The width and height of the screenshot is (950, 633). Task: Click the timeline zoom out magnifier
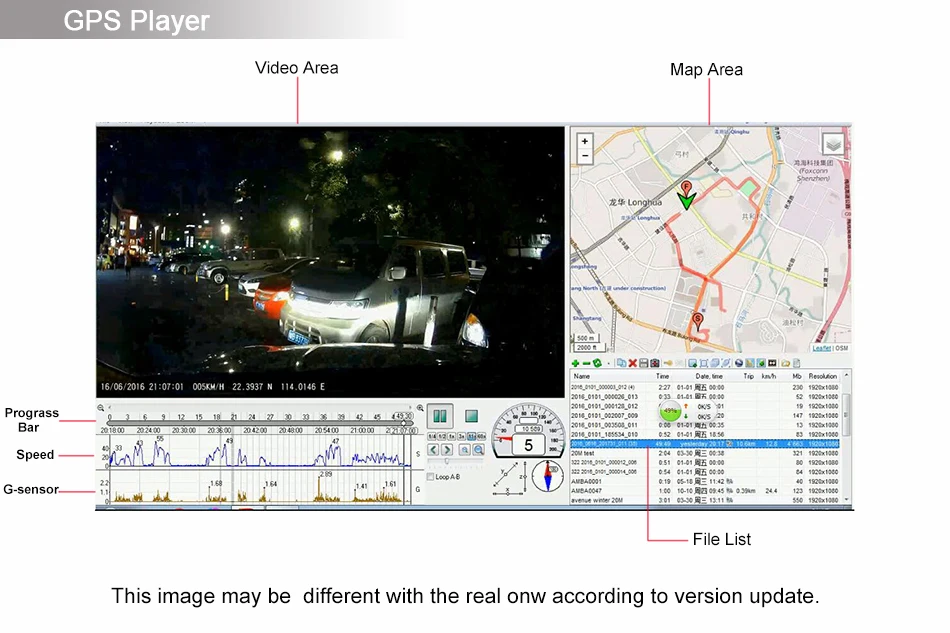pyautogui.click(x=101, y=408)
